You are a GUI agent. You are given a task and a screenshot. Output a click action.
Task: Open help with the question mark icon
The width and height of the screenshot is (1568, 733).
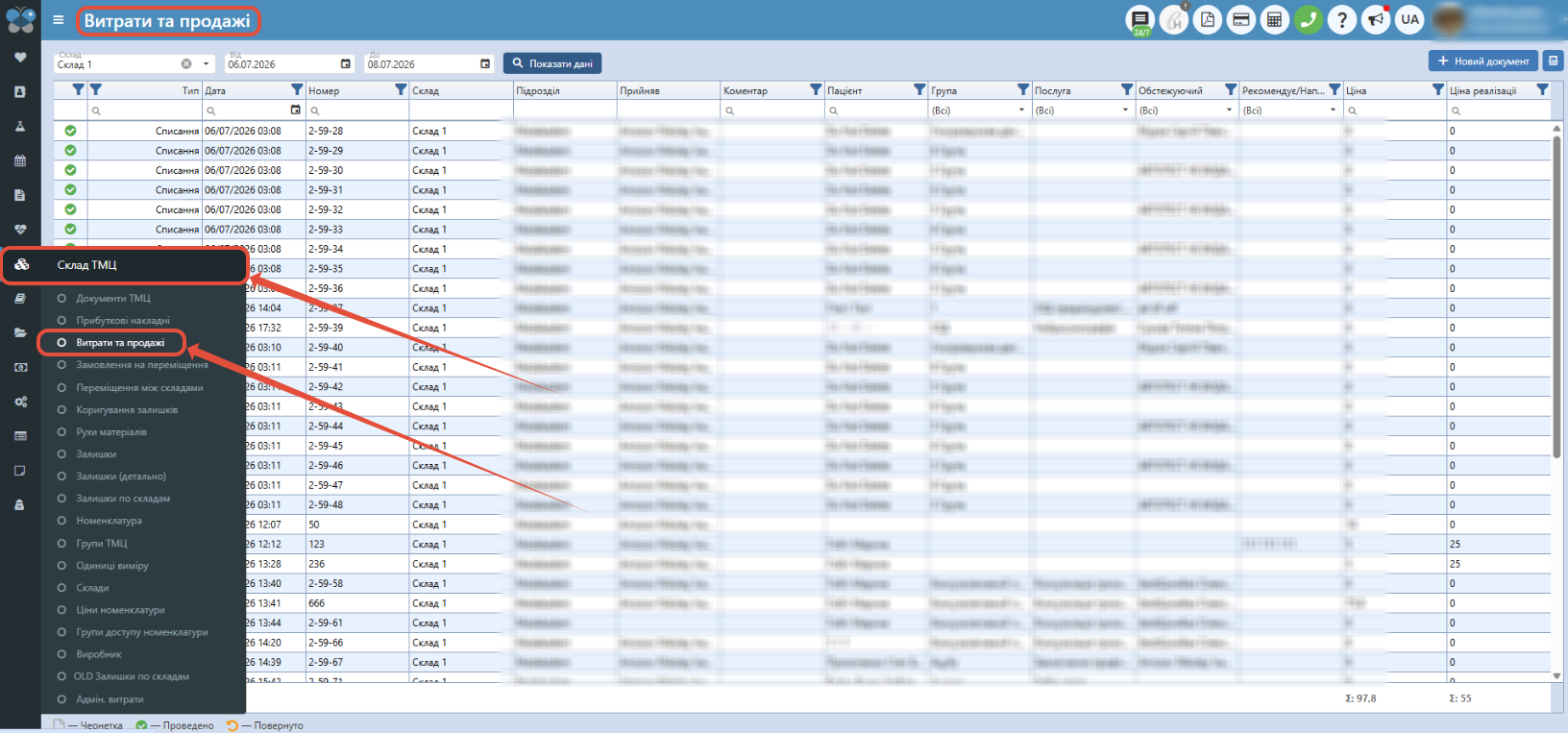pos(1342,19)
